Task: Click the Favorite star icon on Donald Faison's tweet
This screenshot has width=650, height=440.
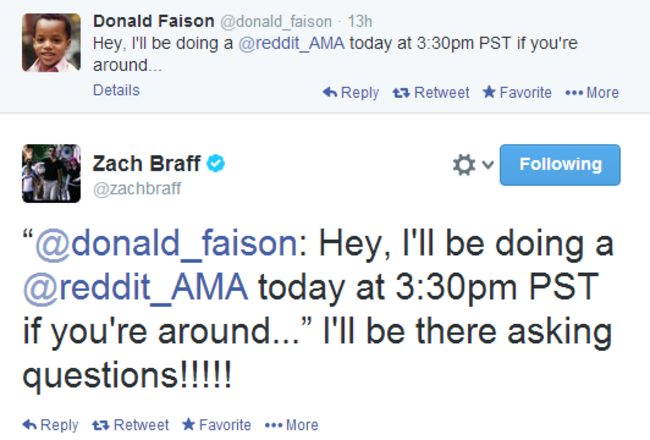Action: [489, 92]
